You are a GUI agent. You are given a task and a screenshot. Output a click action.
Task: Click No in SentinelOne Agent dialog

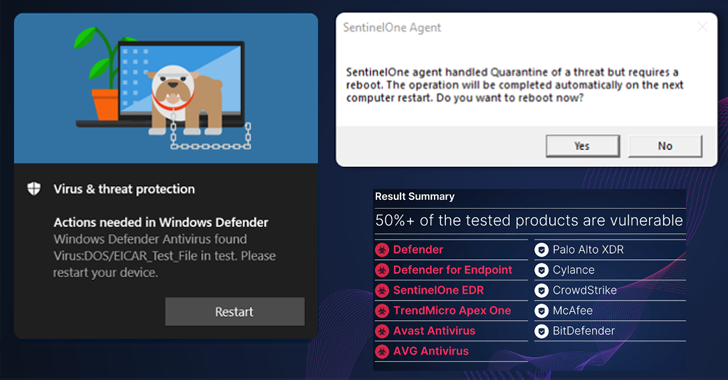pos(665,146)
